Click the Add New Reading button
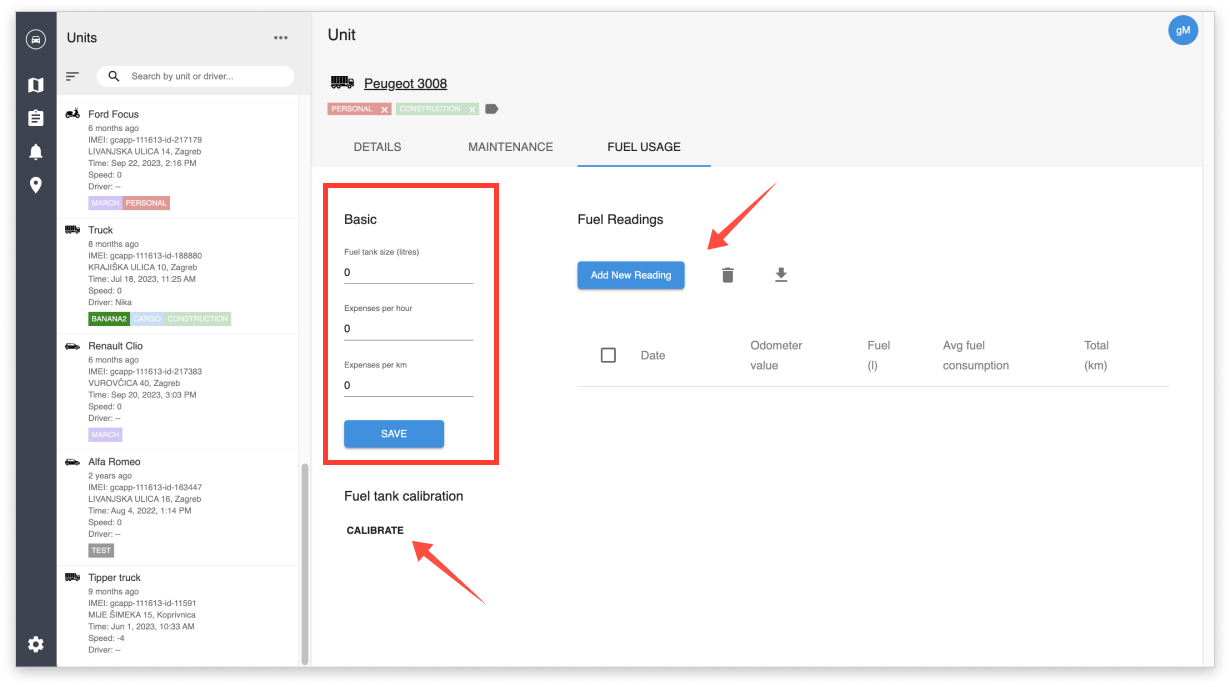The width and height of the screenshot is (1230, 687). click(631, 274)
